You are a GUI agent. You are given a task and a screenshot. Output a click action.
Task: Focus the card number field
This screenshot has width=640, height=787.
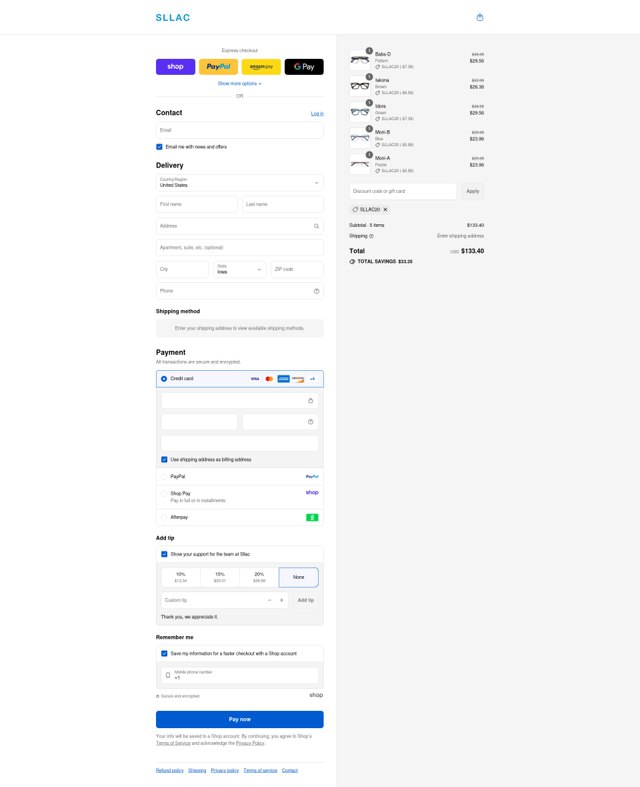pos(239,401)
